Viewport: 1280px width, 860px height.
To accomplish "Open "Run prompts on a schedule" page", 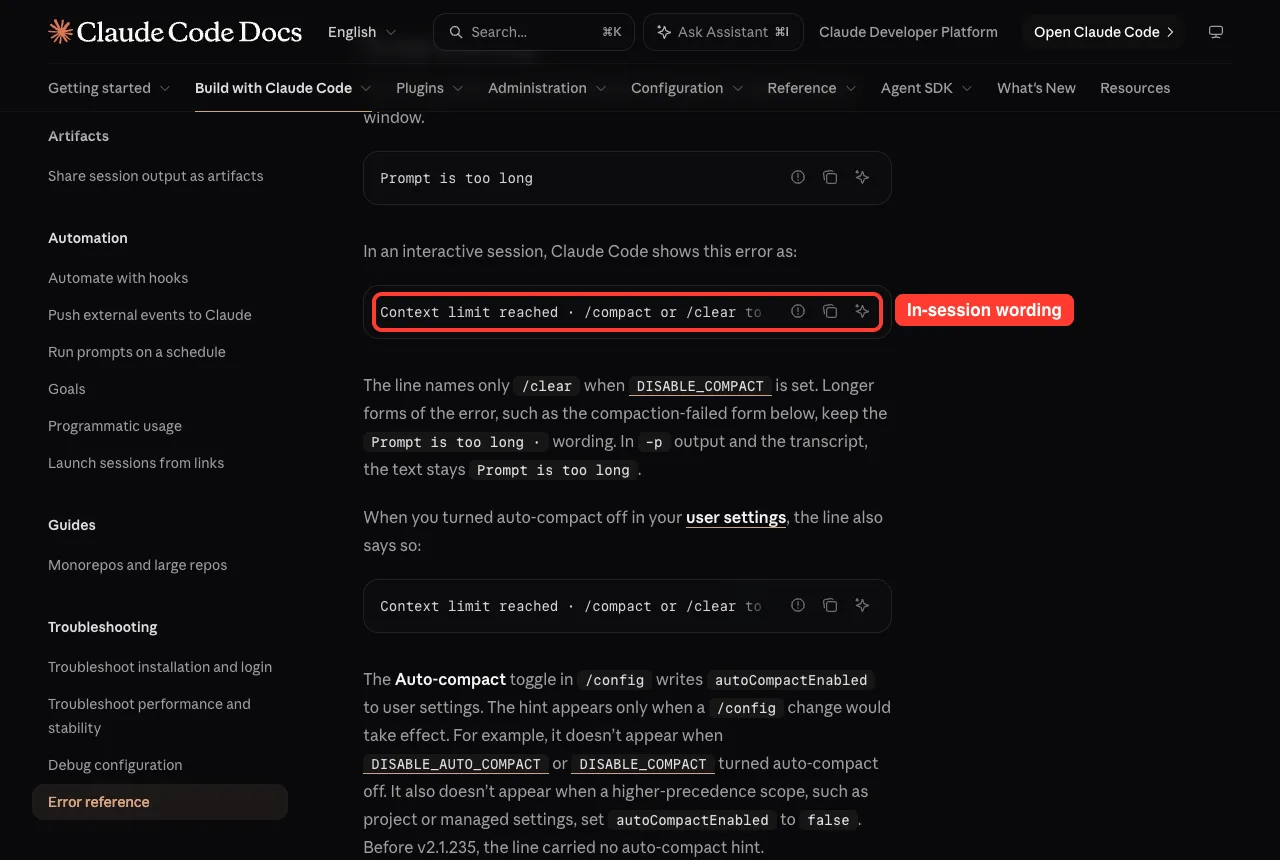I will 137,352.
